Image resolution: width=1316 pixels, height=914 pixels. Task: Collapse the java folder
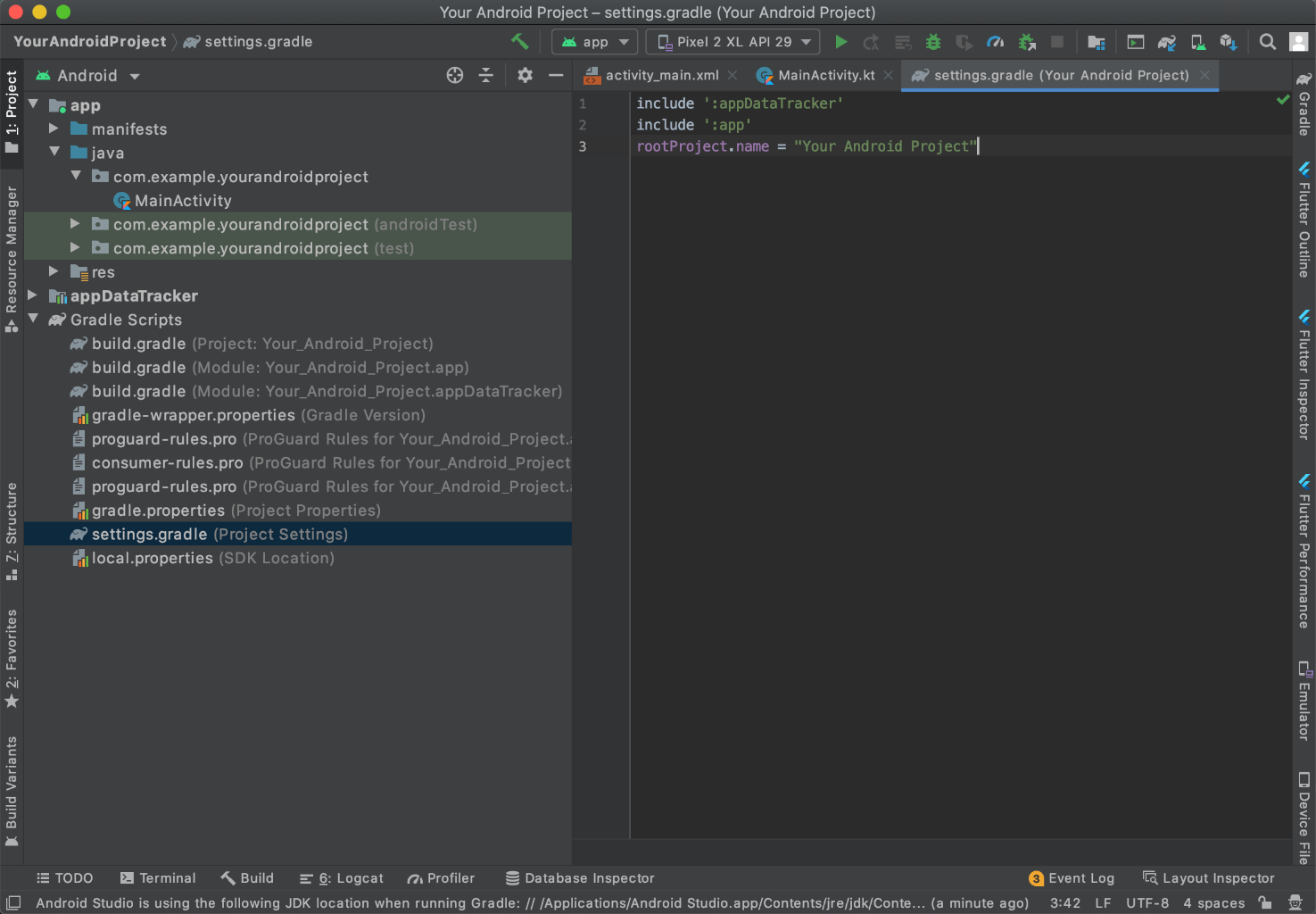click(54, 153)
